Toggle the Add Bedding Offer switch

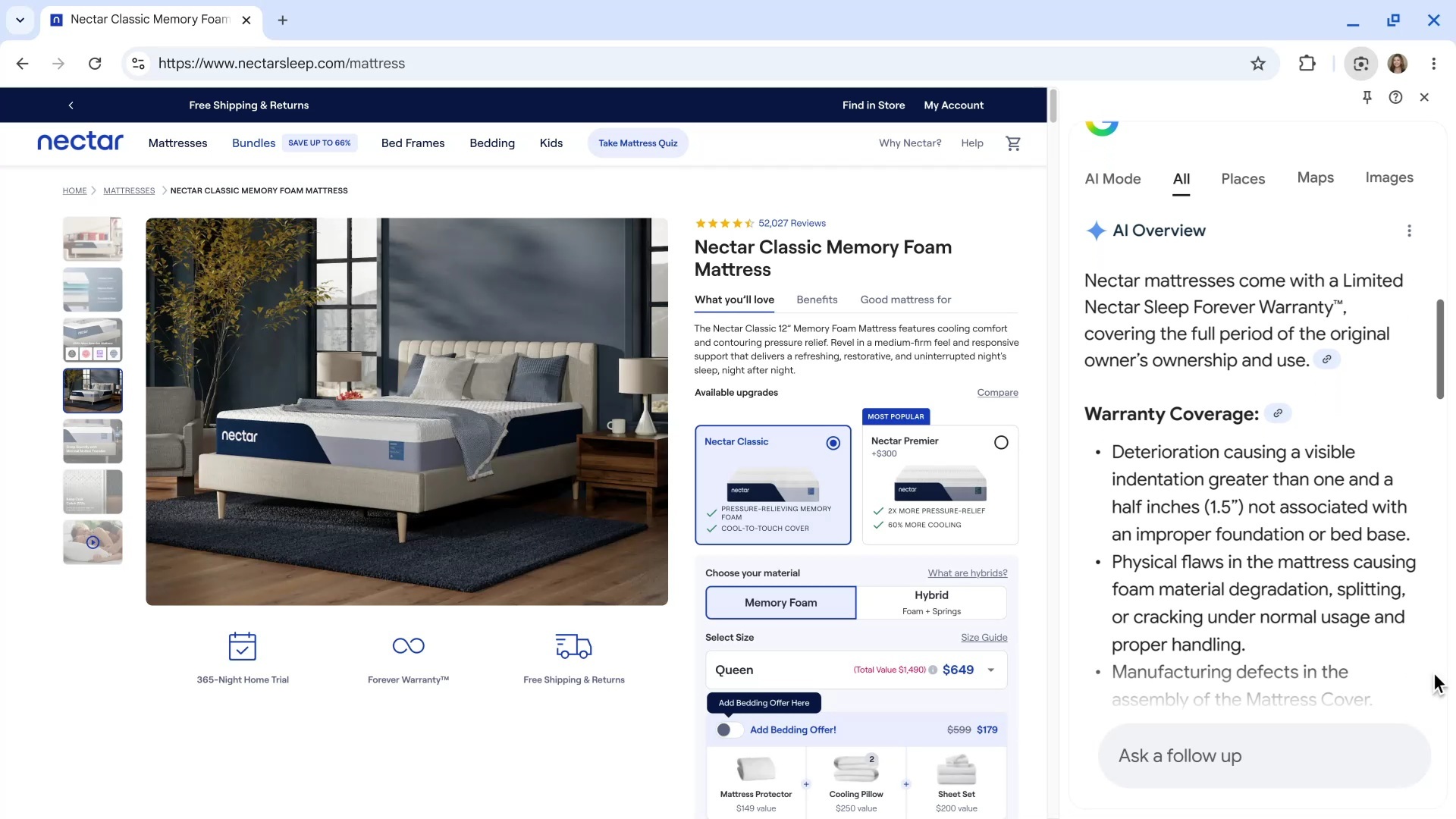(730, 730)
